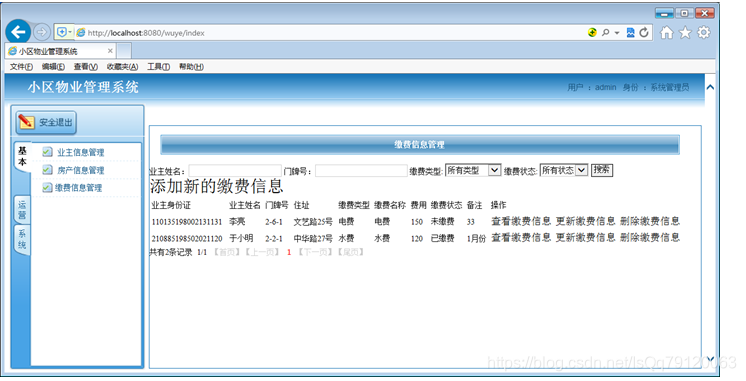Click the 已缴费 status cell
The height and width of the screenshot is (381, 746).
point(442,238)
